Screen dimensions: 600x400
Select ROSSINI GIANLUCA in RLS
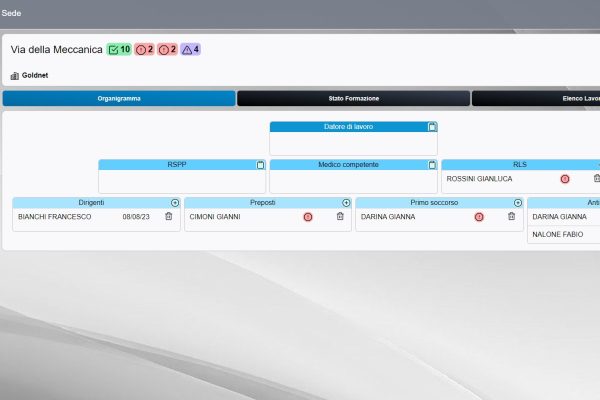point(479,179)
